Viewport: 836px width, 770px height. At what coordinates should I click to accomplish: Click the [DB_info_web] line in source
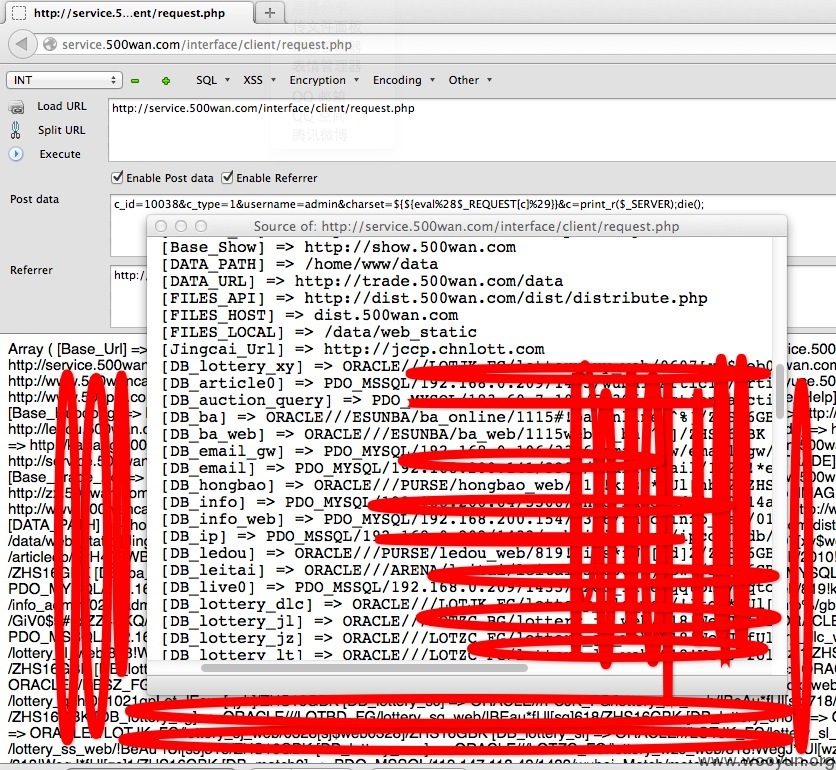pyautogui.click(x=467, y=519)
